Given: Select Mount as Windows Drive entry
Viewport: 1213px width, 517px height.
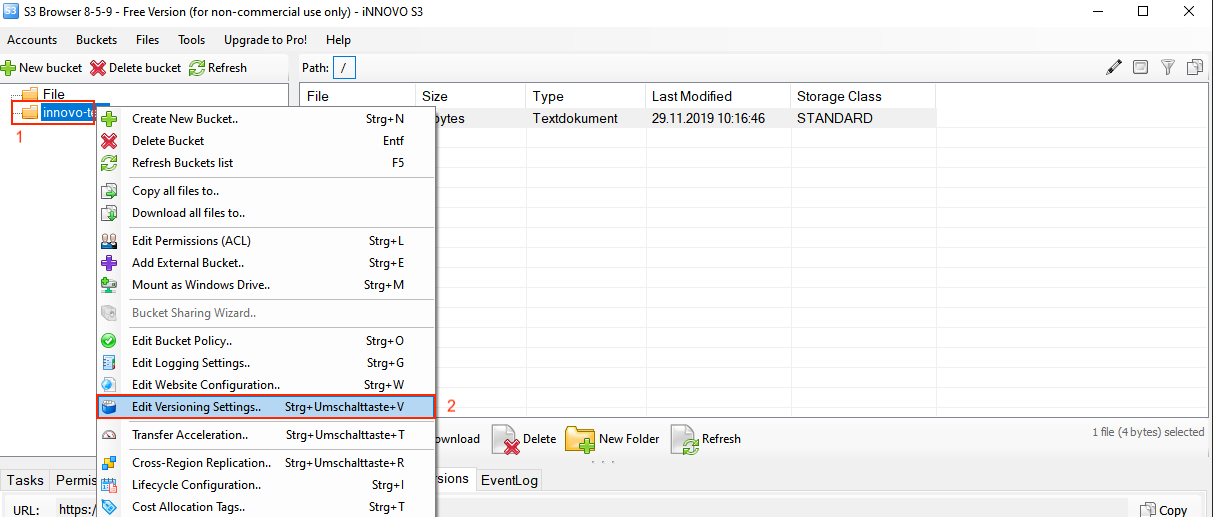Looking at the screenshot, I should tap(266, 285).
